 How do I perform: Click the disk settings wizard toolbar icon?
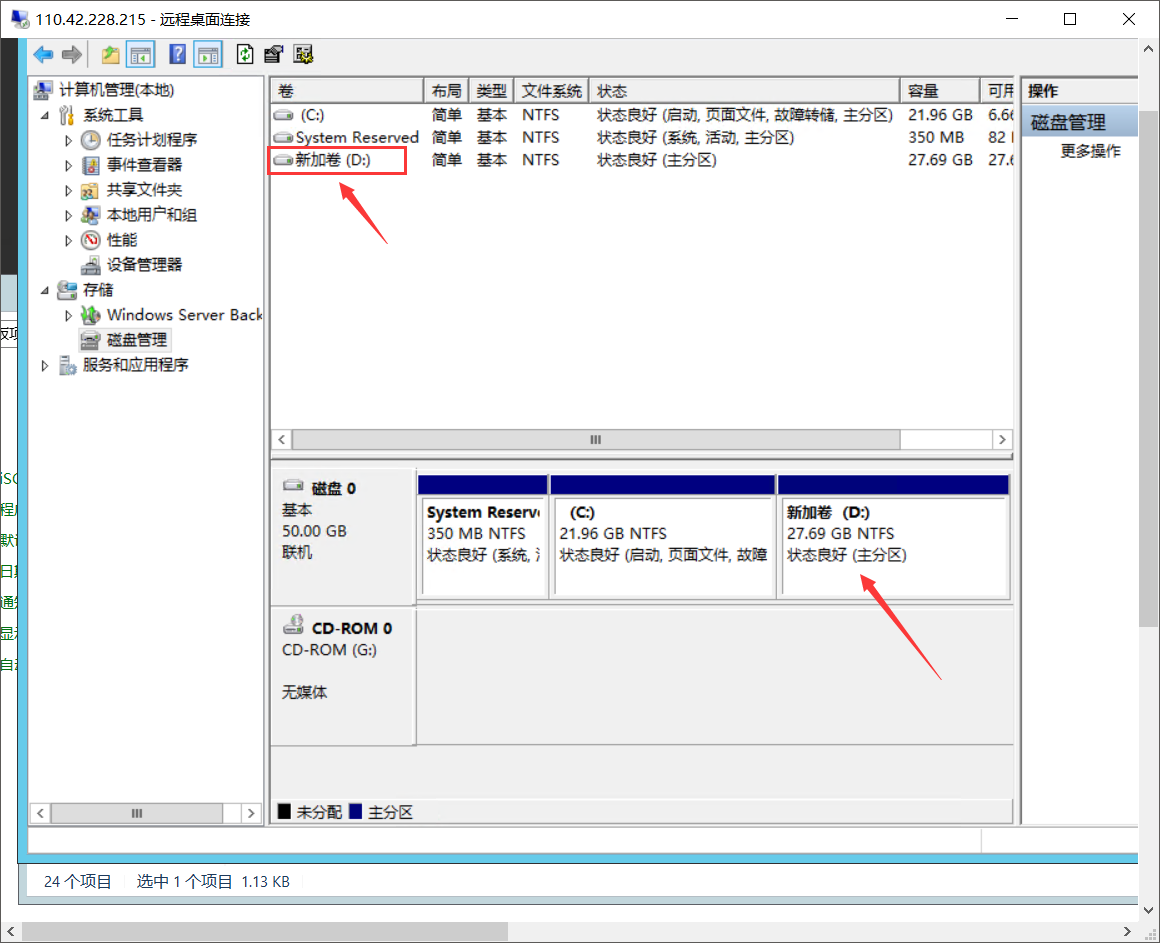(304, 54)
